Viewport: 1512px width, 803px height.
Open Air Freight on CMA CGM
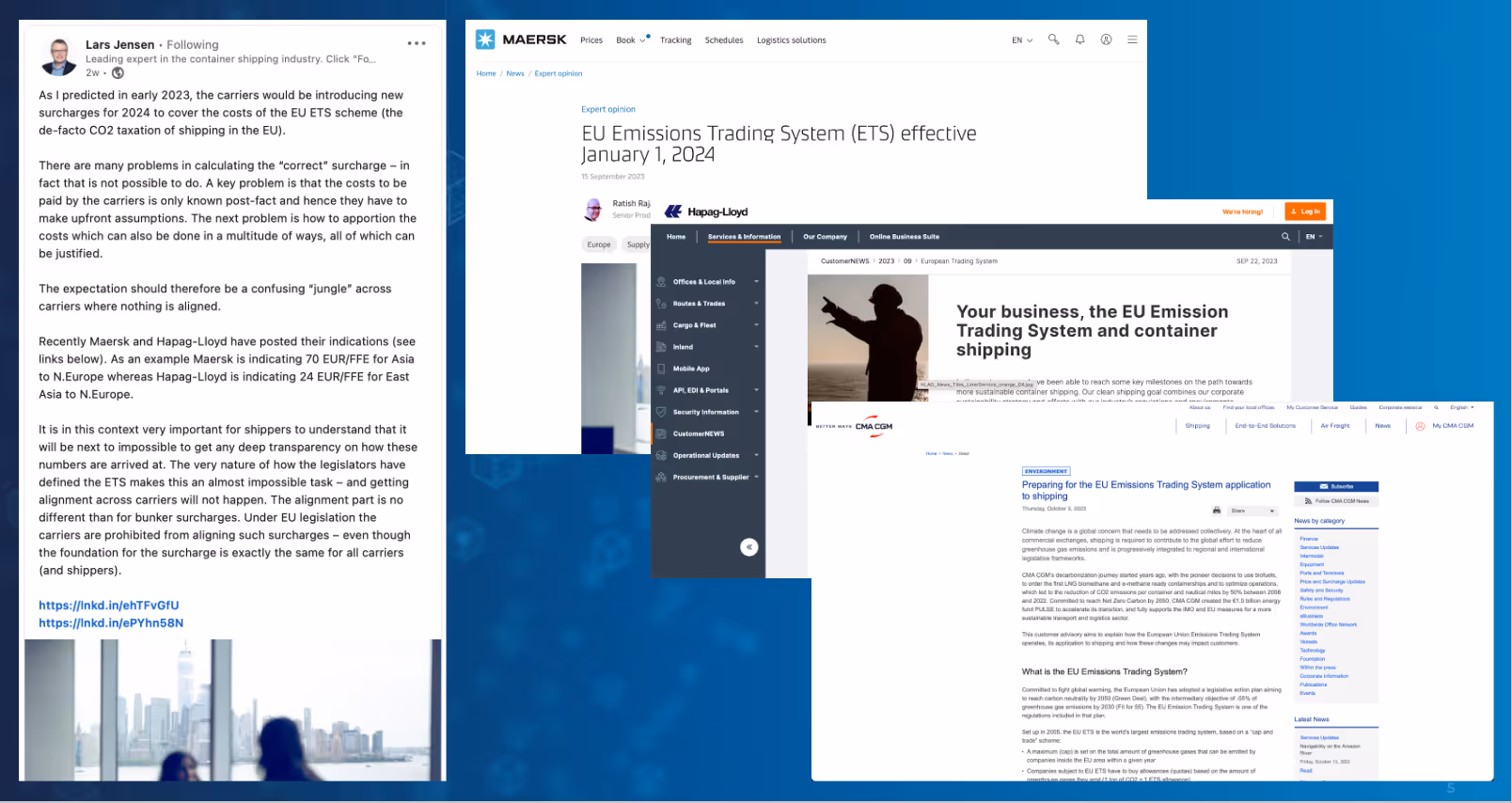tap(1334, 426)
